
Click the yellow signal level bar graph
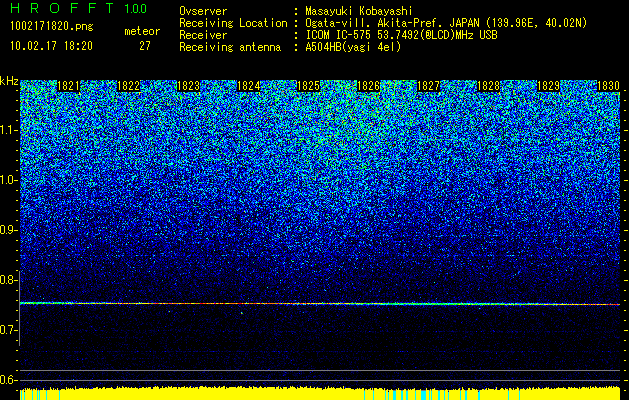[x=320, y=394]
